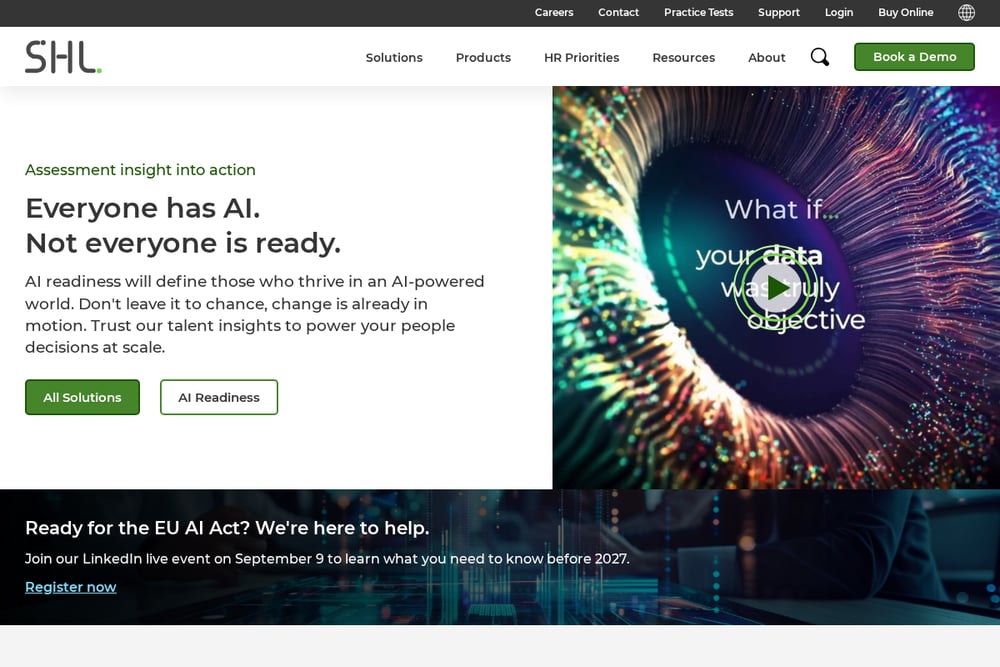The height and width of the screenshot is (667, 1000).
Task: Click the 'Join our LinkedIn live event' text
Action: [x=327, y=559]
